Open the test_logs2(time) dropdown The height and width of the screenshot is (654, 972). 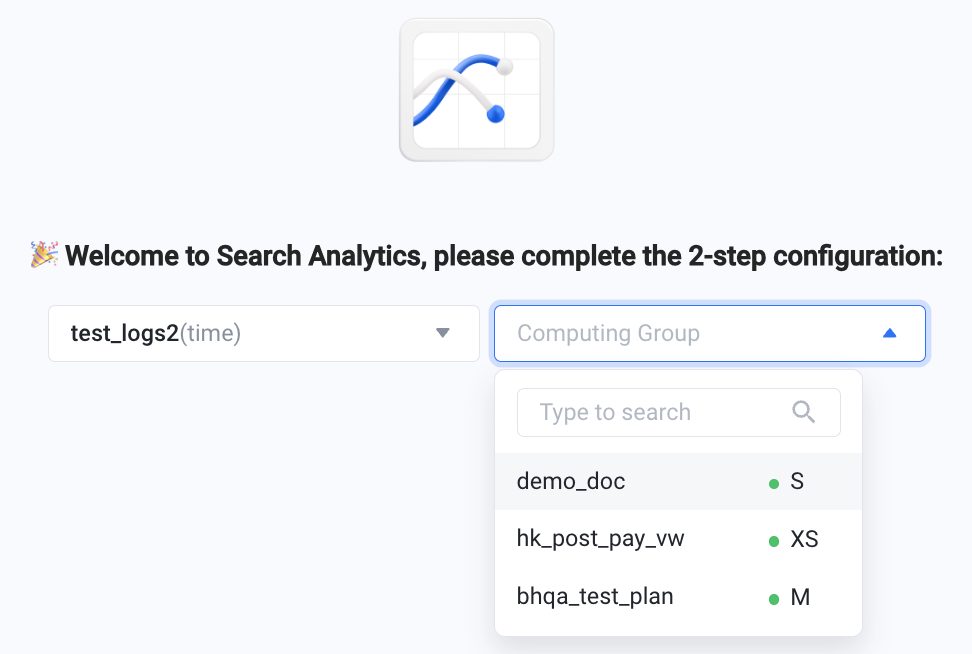(x=264, y=334)
